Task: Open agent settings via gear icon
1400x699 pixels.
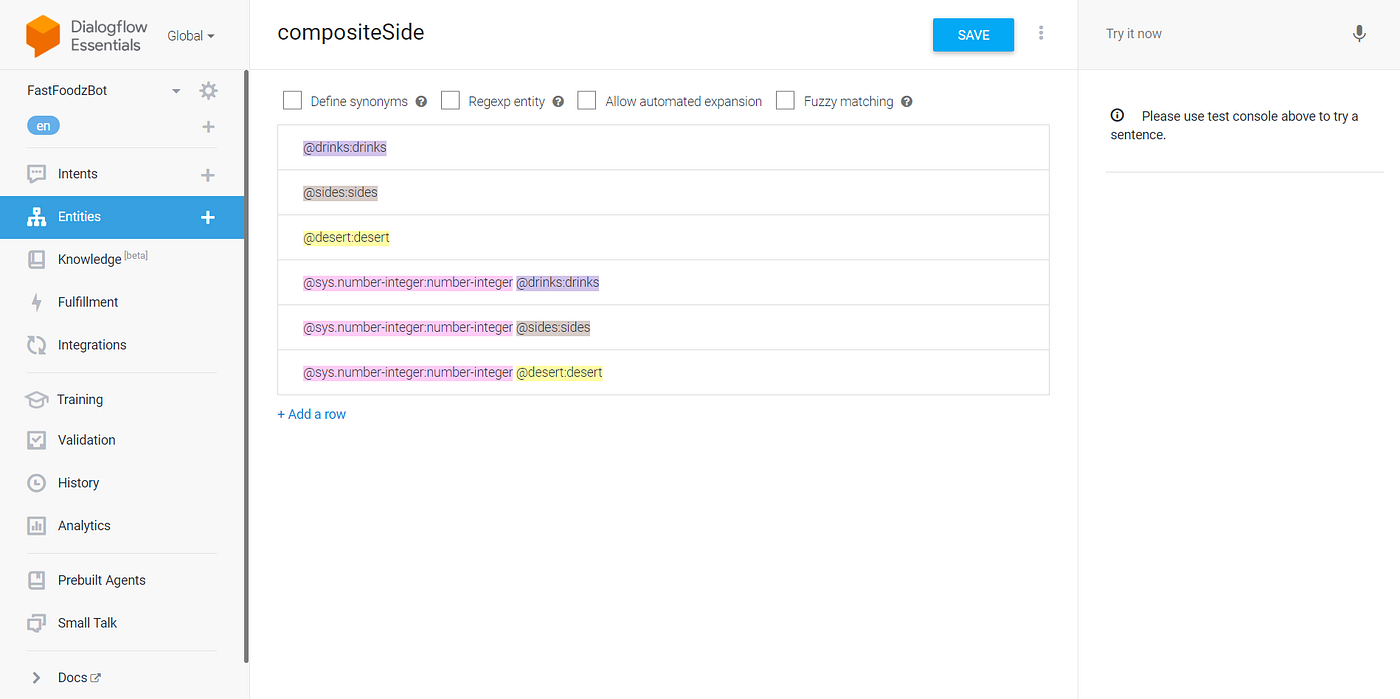Action: 208,89
